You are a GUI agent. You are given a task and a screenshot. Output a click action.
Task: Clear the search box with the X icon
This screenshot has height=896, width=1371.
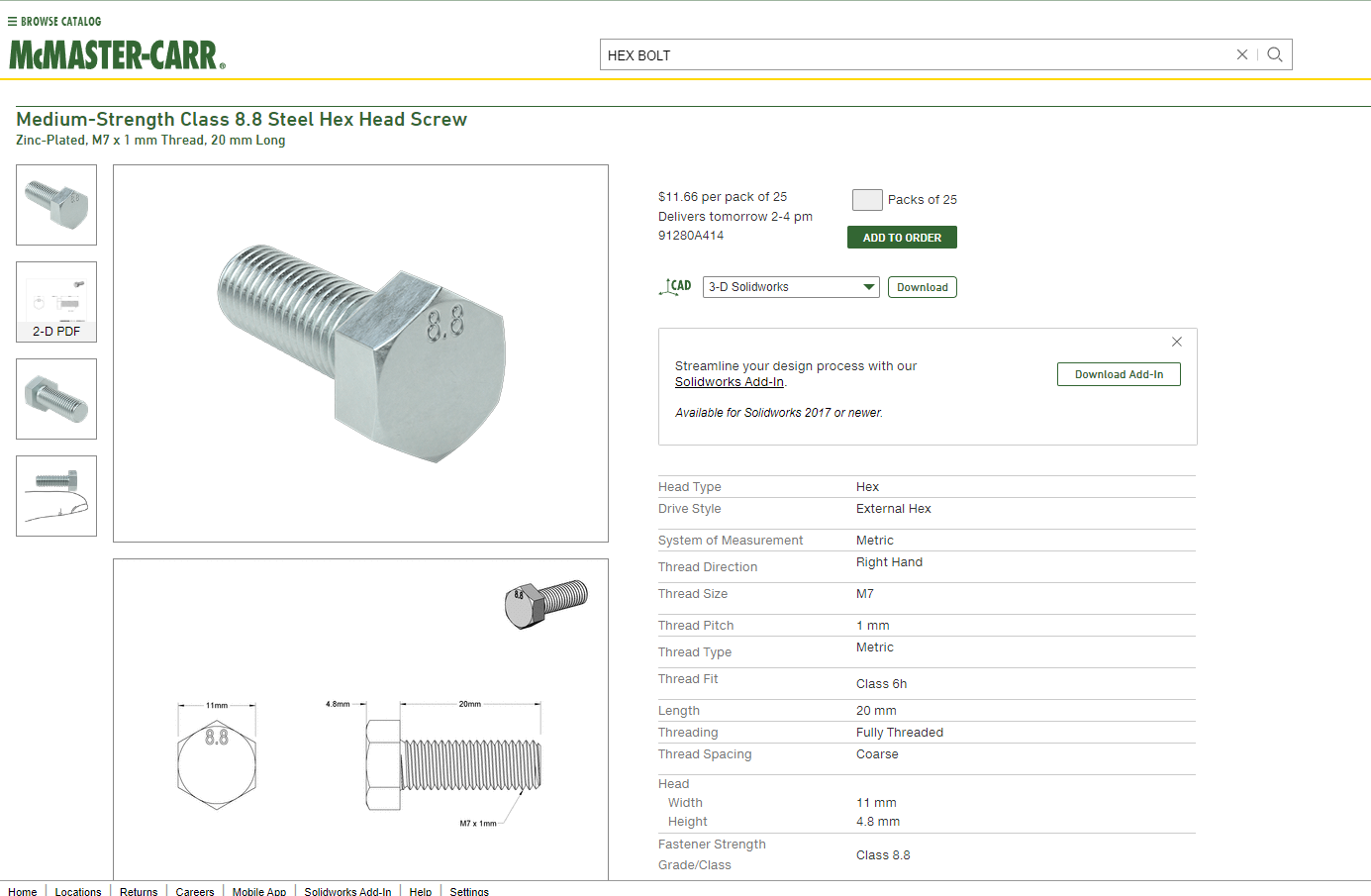tap(1241, 54)
